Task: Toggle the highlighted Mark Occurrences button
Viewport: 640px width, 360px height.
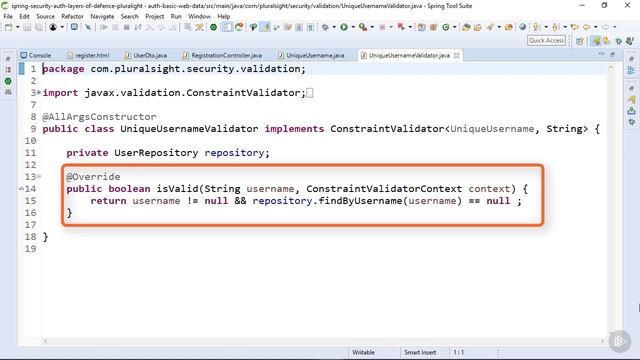Action: tap(265, 27)
